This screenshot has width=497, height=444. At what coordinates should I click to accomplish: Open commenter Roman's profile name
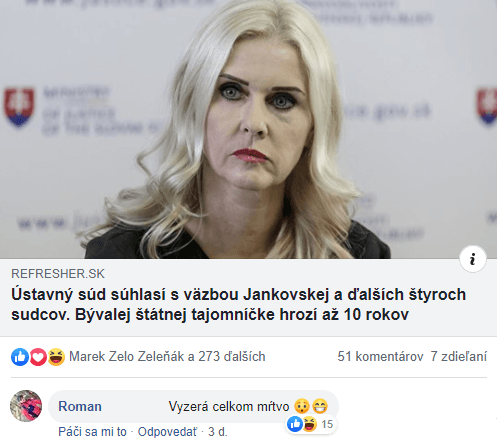80,406
